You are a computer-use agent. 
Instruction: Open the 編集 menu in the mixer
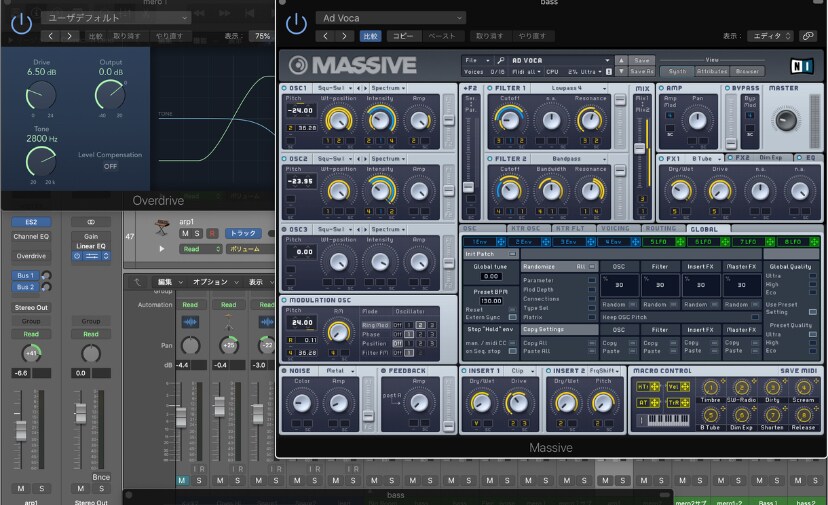click(169, 282)
